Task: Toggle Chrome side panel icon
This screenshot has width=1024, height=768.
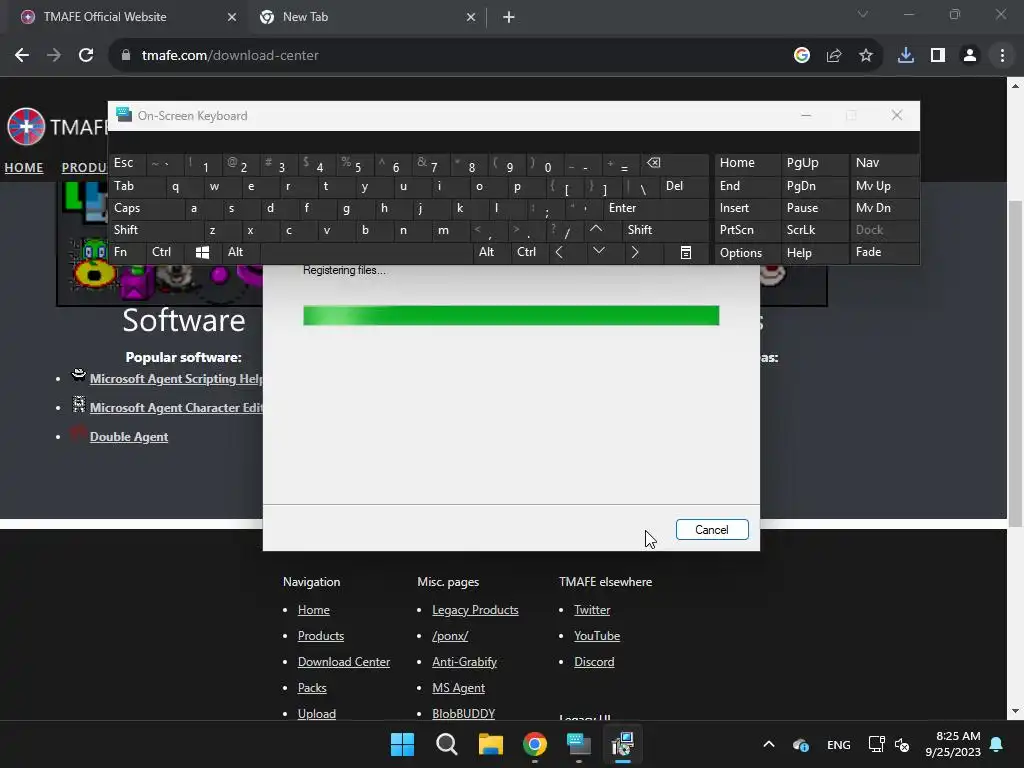Action: tap(938, 56)
